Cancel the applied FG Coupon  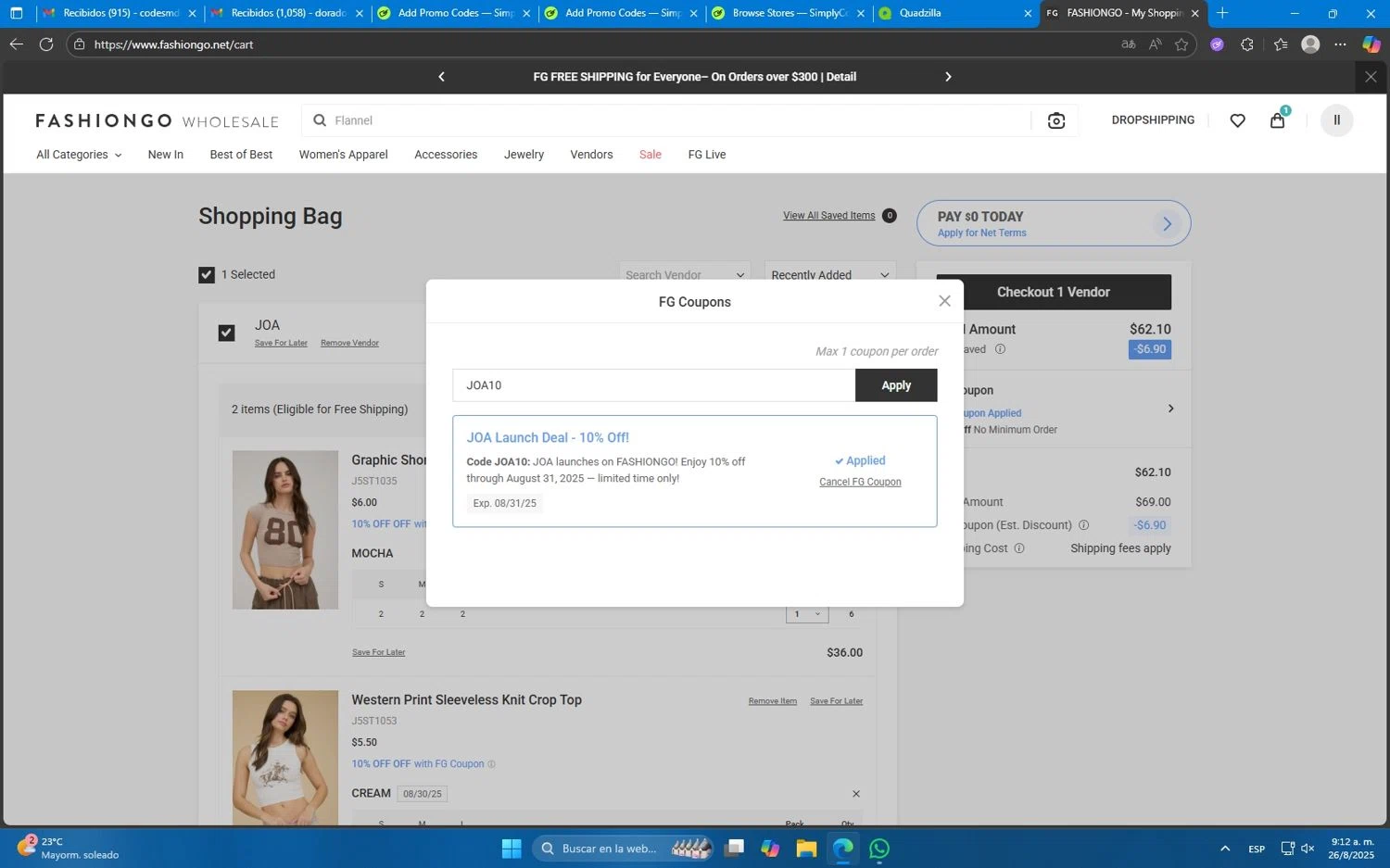tap(860, 482)
